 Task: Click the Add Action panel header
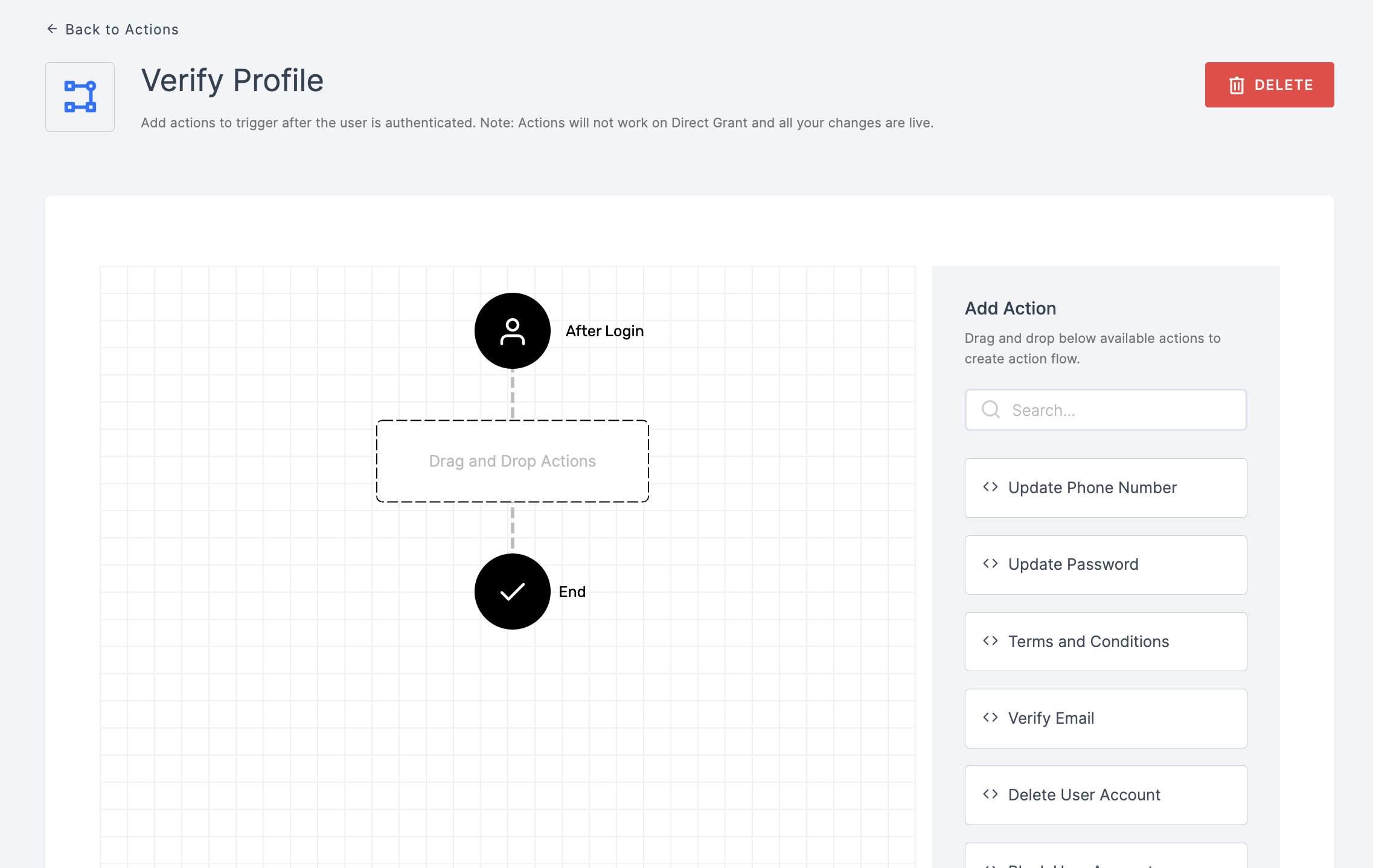1009,308
